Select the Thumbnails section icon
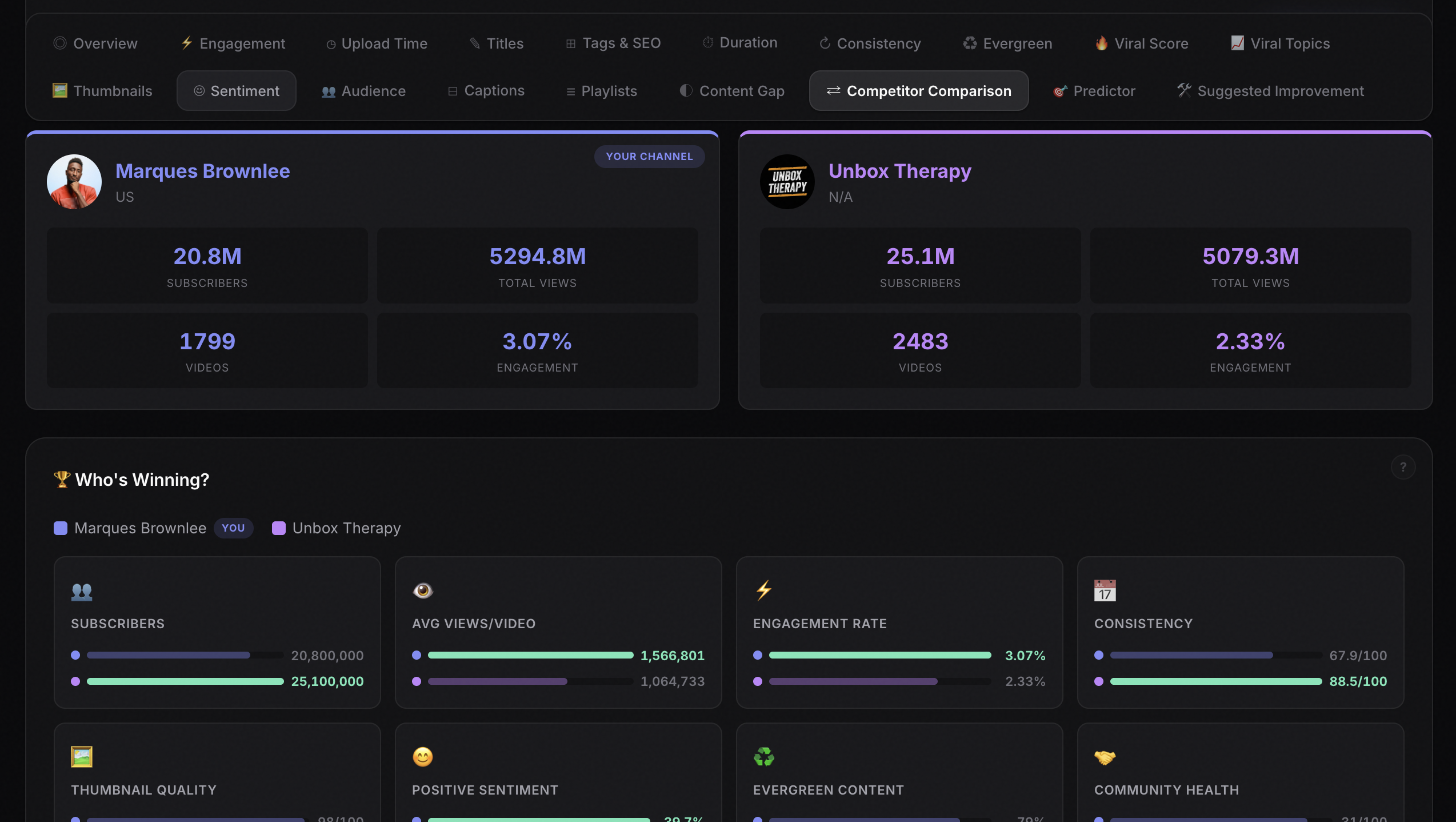 coord(60,90)
